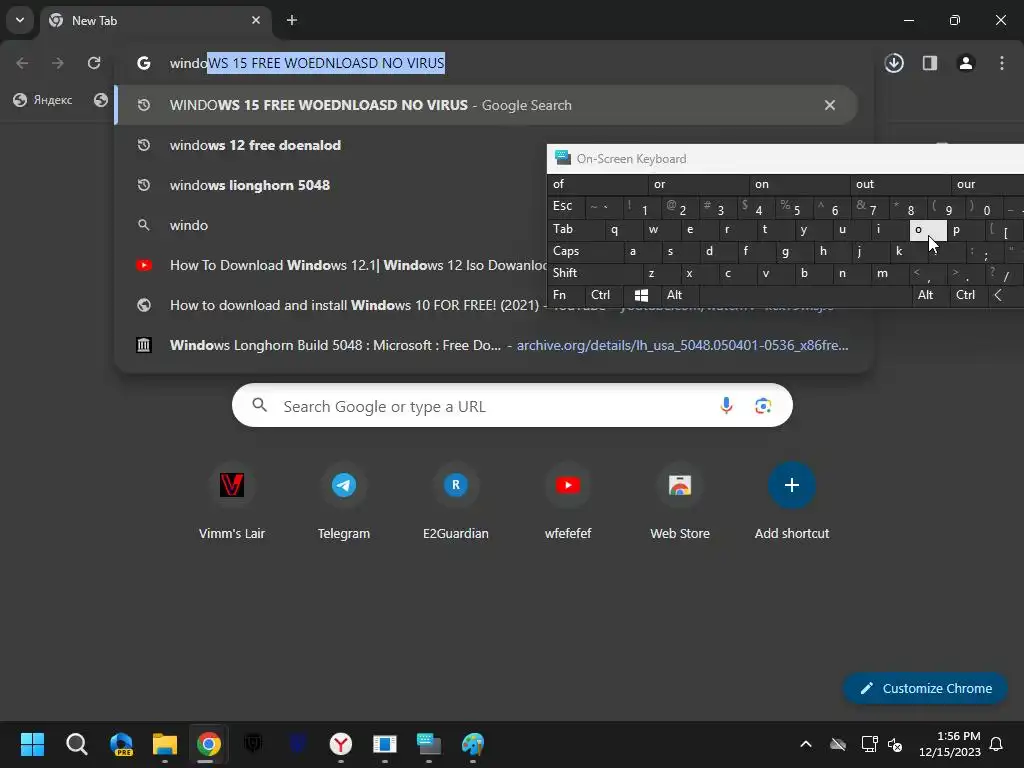The width and height of the screenshot is (1024, 768).
Task: Open On-Screen Keyboard taskbar icon
Action: click(x=428, y=744)
